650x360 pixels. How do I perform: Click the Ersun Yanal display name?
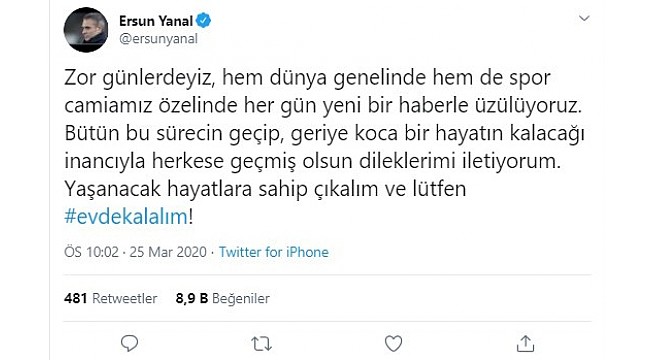point(156,21)
